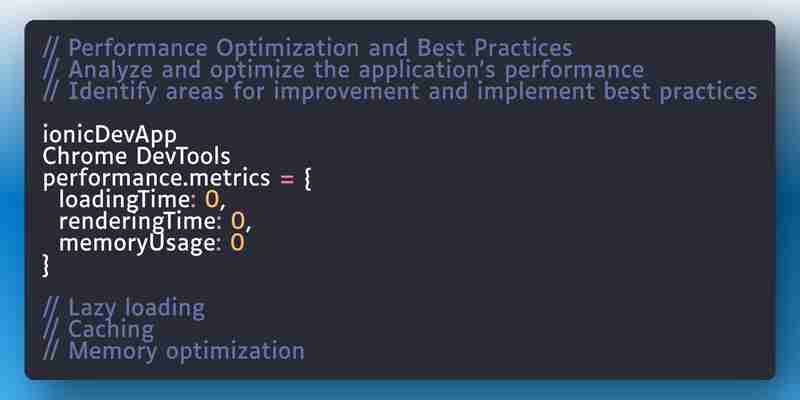Click the word 'Practices' in first comment

pos(523,48)
